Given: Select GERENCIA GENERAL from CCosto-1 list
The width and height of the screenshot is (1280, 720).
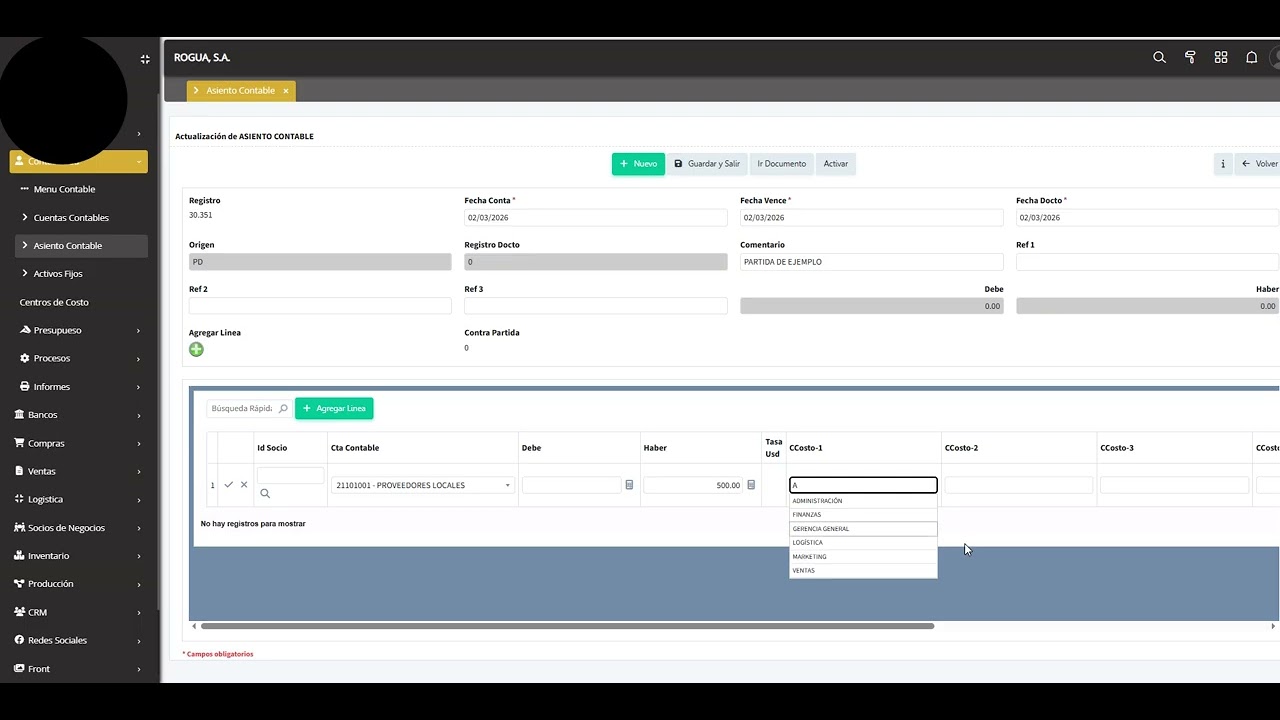Looking at the screenshot, I should (863, 529).
